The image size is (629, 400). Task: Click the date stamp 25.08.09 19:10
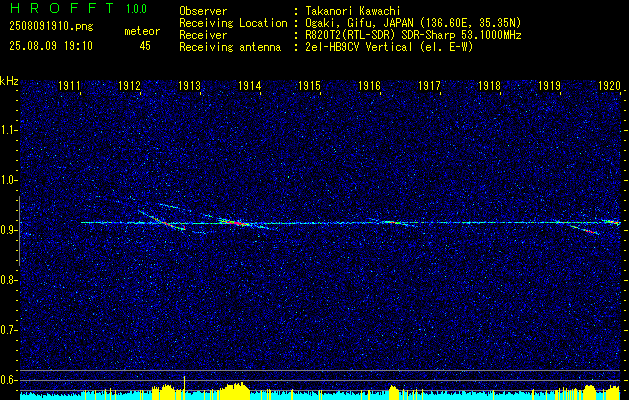51,46
